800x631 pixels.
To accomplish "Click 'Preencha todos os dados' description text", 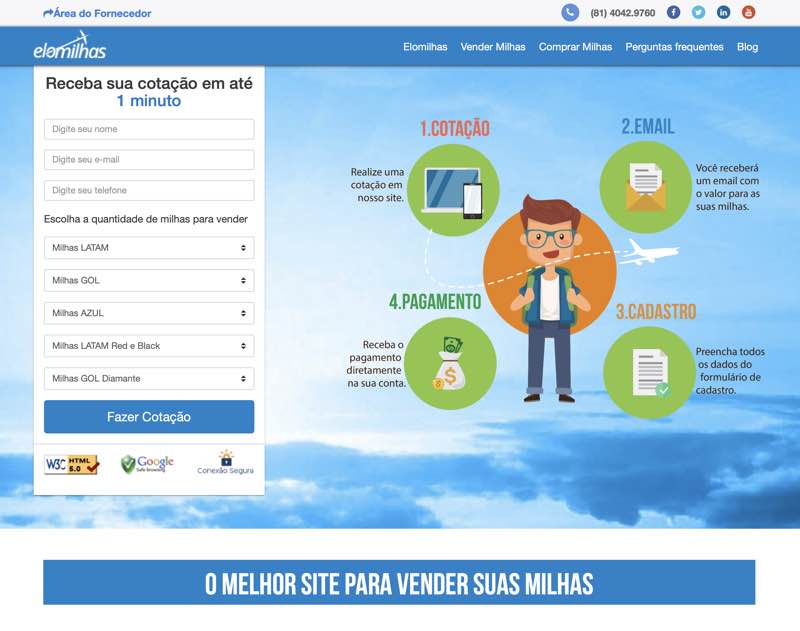I will 730,371.
